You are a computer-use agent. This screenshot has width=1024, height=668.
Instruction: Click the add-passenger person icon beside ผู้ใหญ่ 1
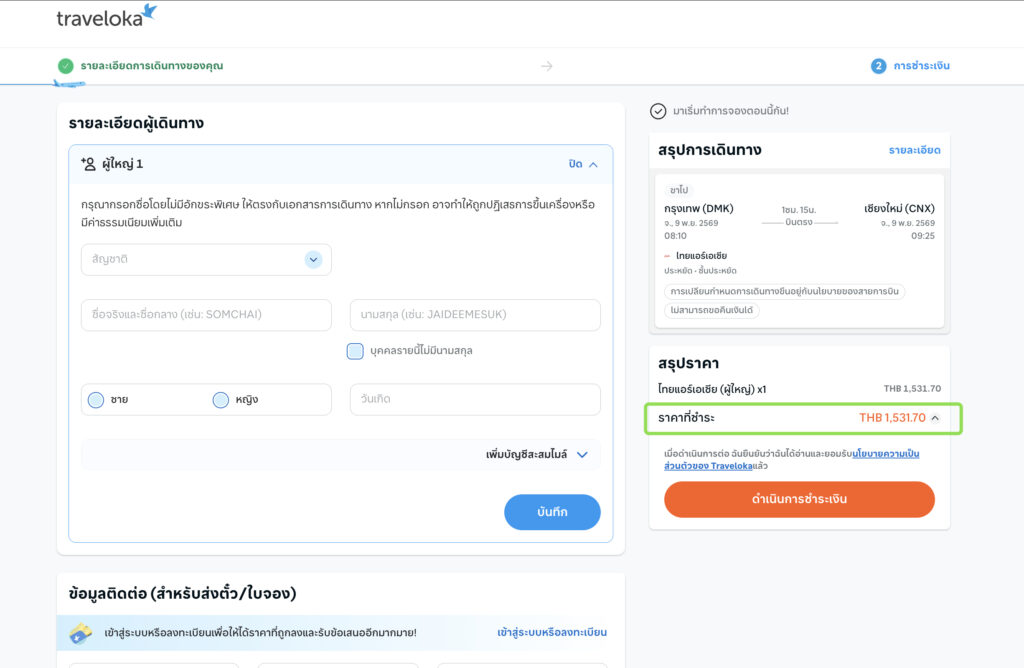pos(88,164)
